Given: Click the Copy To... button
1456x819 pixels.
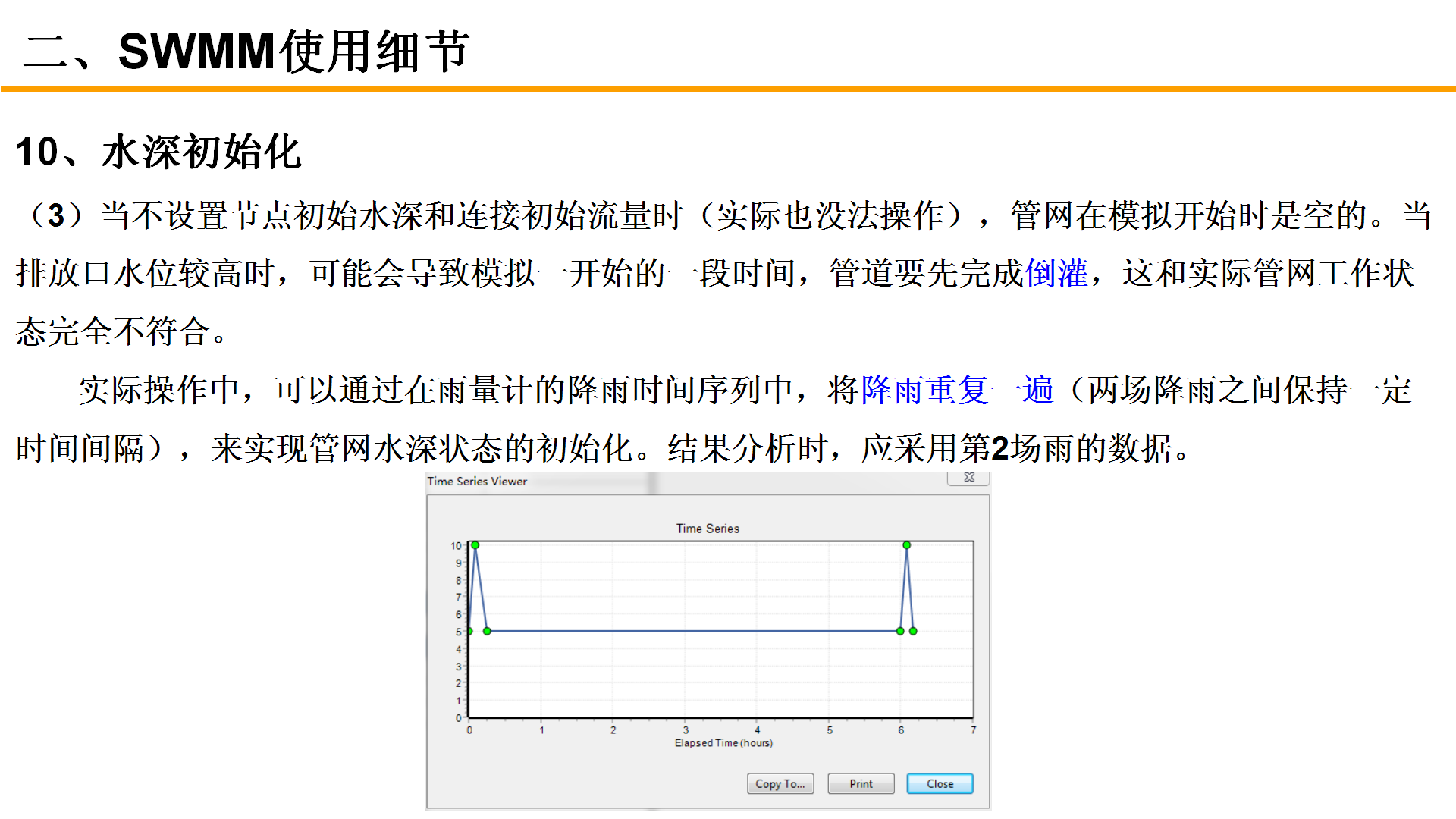Looking at the screenshot, I should pos(780,783).
